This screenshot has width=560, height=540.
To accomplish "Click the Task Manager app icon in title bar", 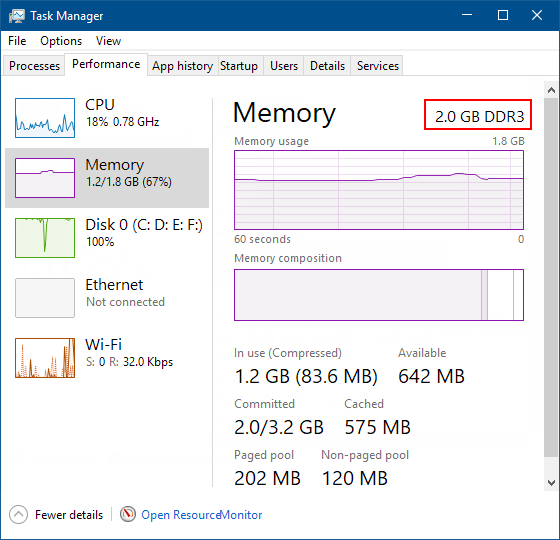I will tap(16, 16).
